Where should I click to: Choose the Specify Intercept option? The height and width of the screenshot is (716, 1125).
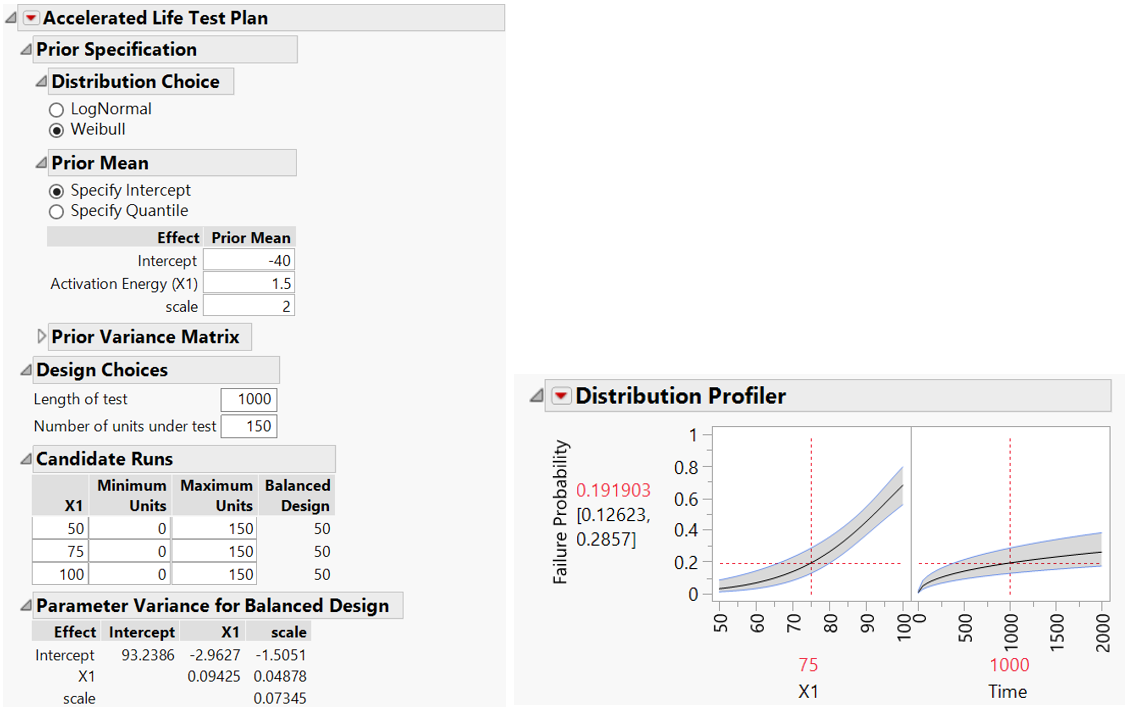click(x=56, y=190)
